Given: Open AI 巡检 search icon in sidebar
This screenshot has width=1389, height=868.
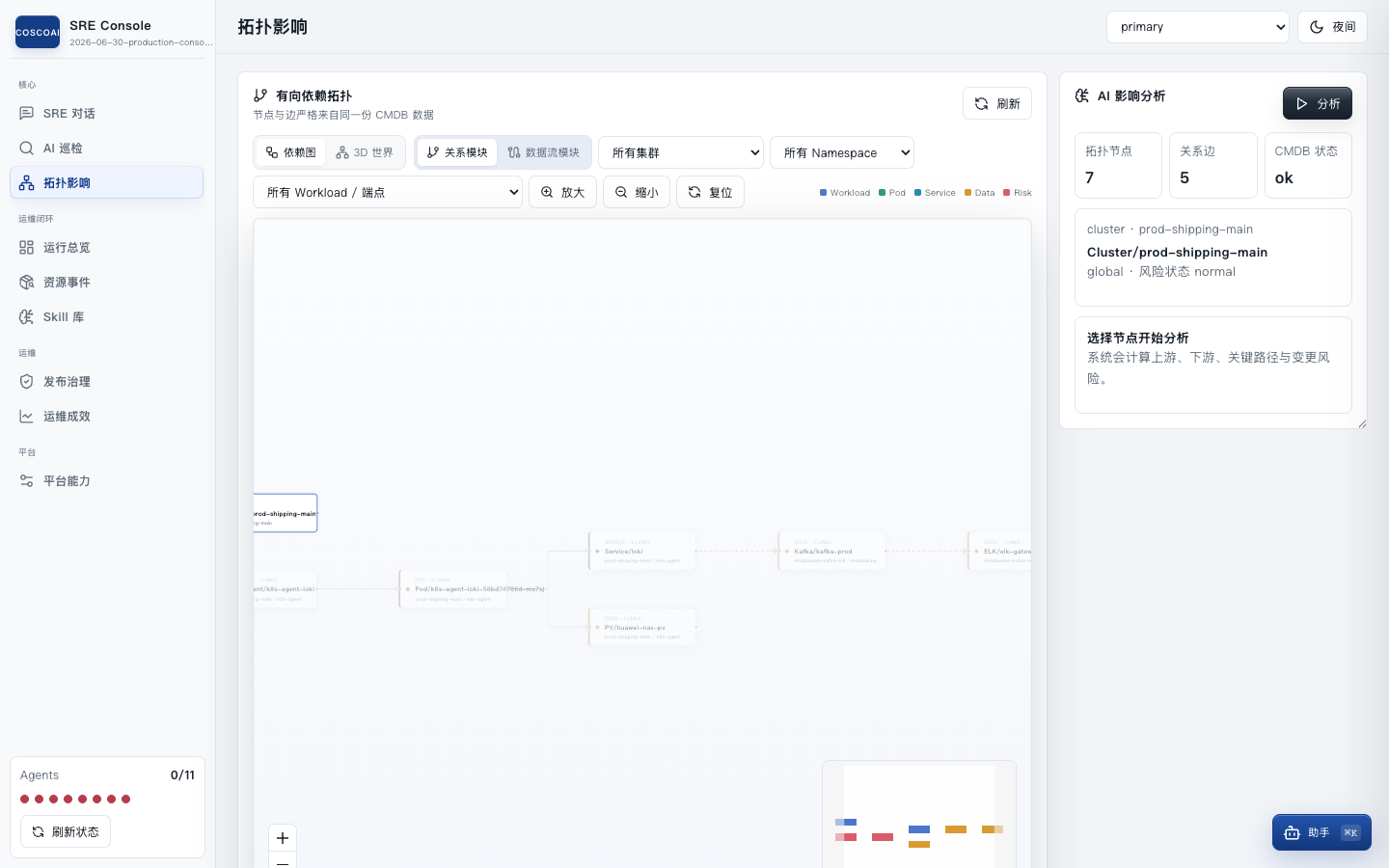Looking at the screenshot, I should pyautogui.click(x=27, y=149).
